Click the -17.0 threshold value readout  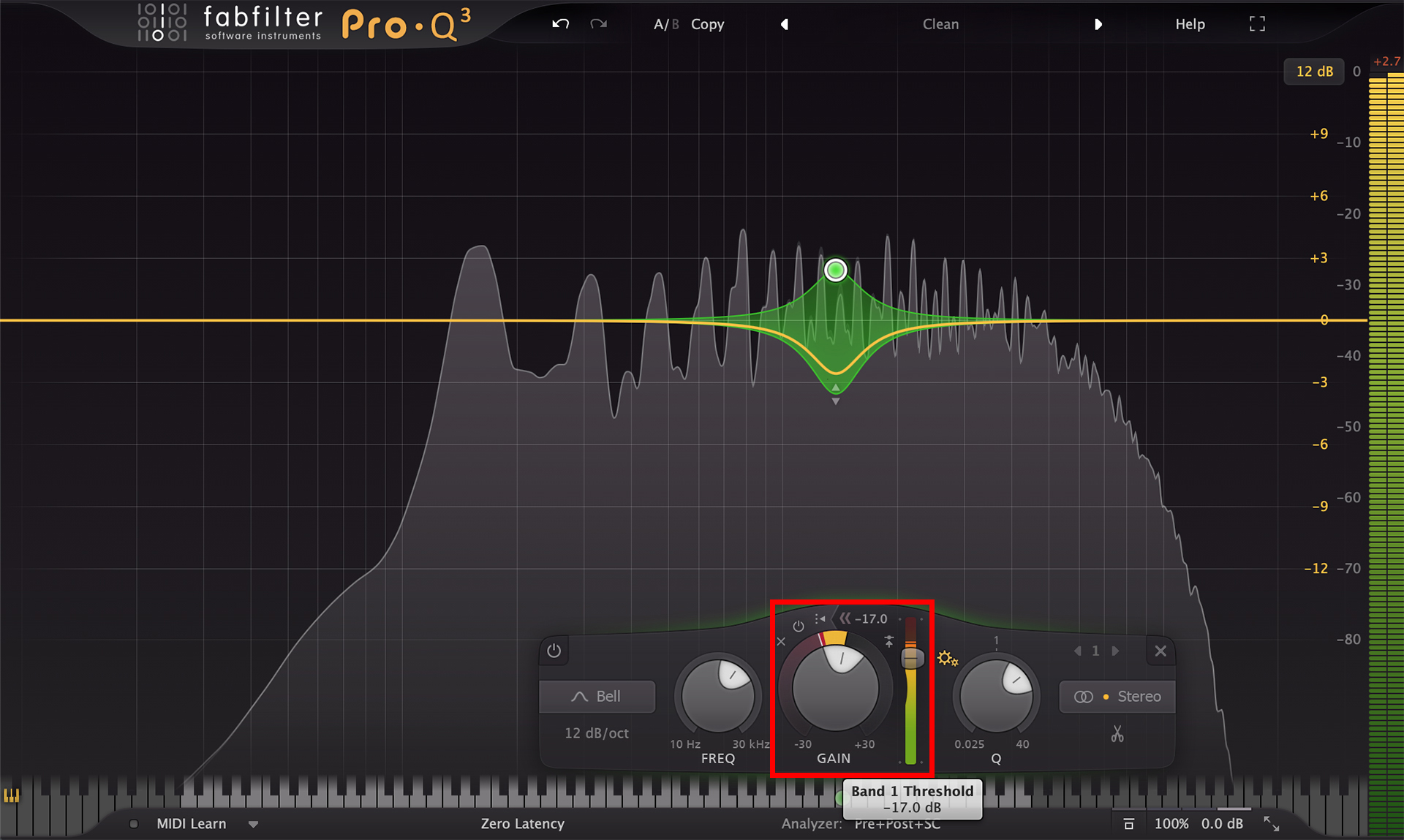(x=871, y=618)
